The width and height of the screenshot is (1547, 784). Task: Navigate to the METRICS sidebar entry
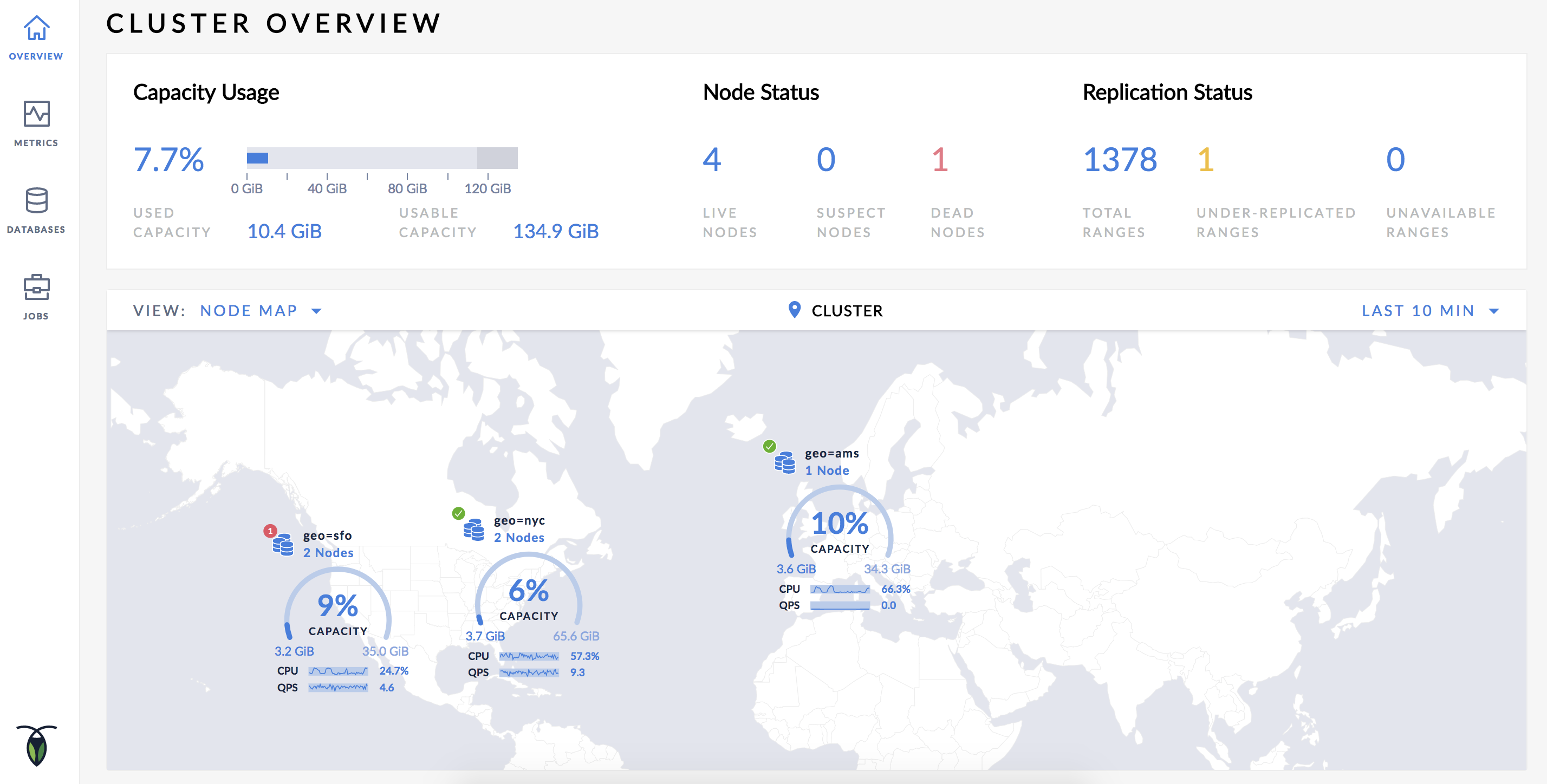click(x=36, y=142)
